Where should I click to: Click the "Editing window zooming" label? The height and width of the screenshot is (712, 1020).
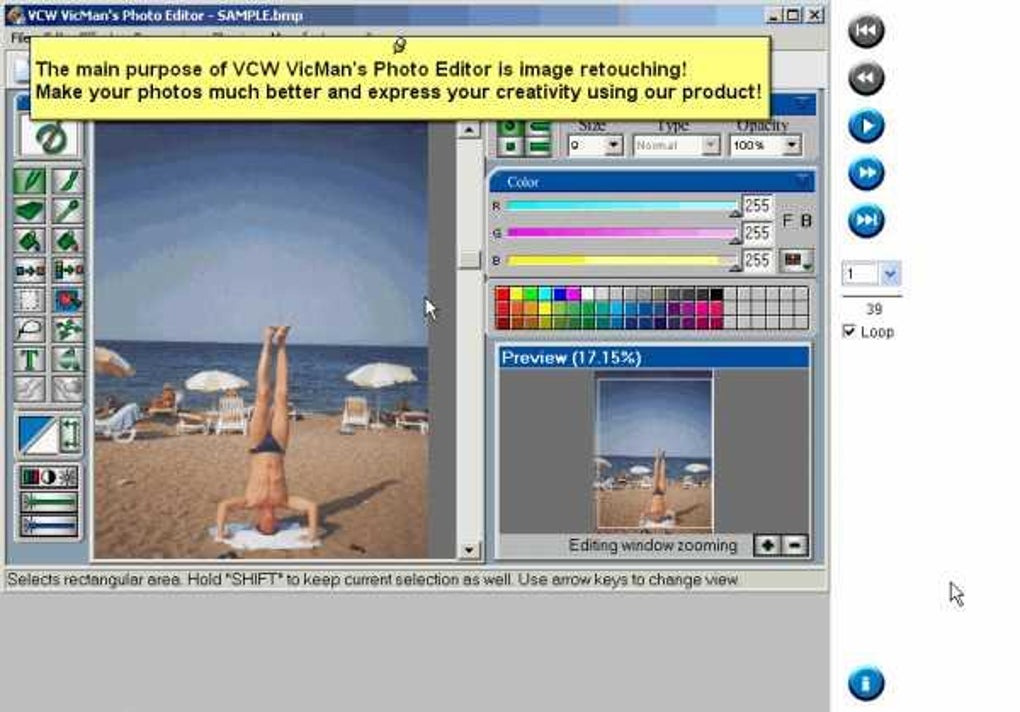click(x=652, y=545)
